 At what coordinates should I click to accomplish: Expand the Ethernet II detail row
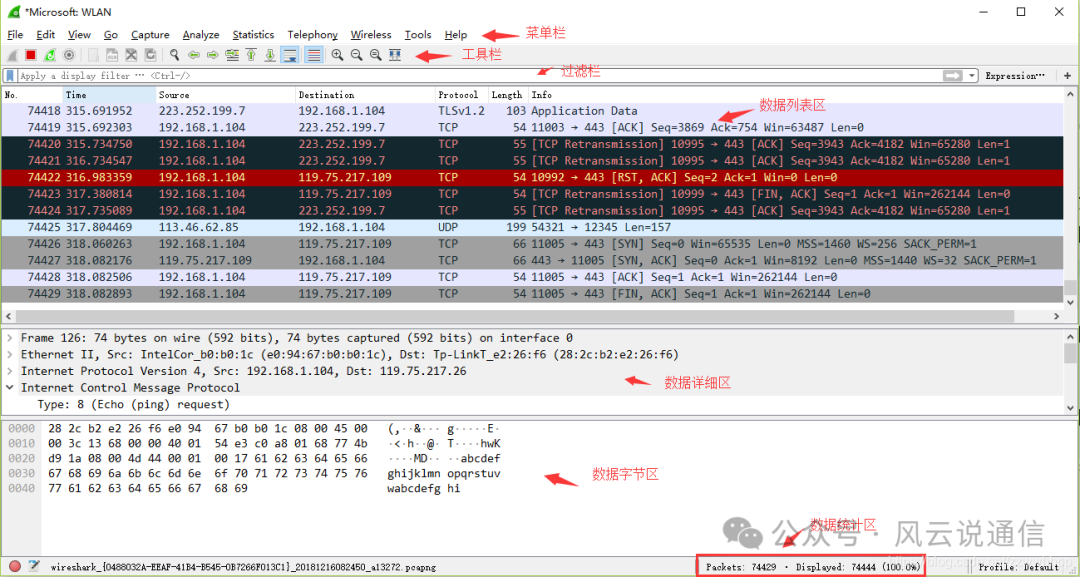coord(10,355)
